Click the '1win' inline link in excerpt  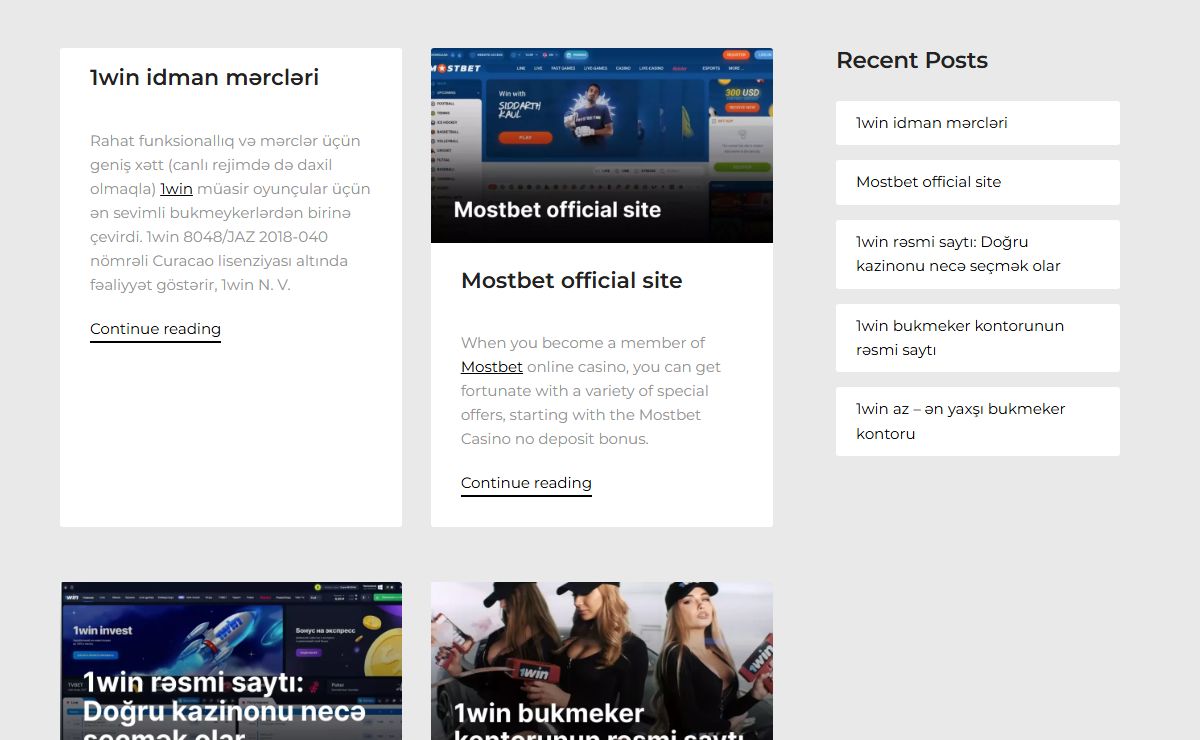176,189
